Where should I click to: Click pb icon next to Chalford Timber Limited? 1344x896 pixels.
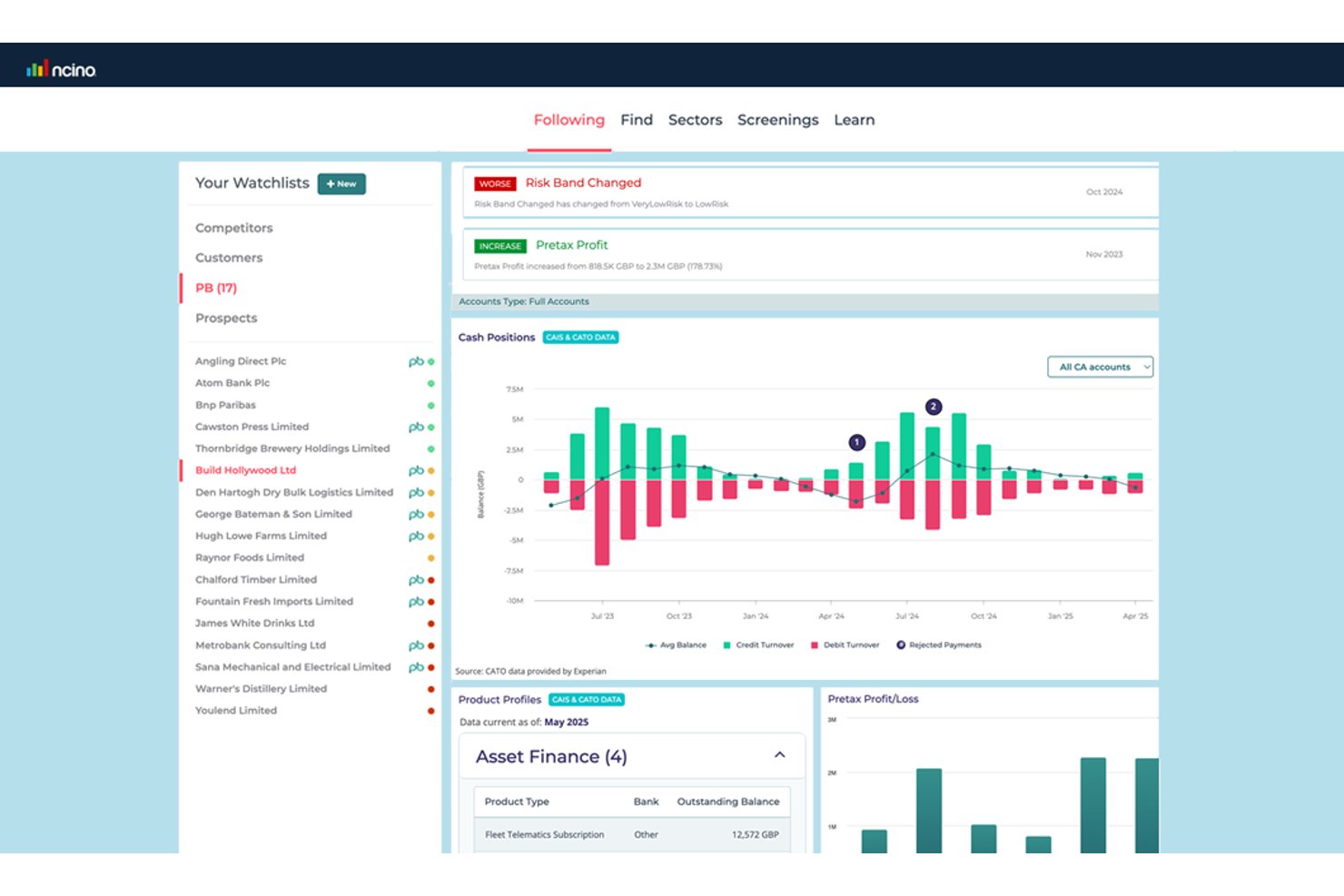click(x=416, y=579)
